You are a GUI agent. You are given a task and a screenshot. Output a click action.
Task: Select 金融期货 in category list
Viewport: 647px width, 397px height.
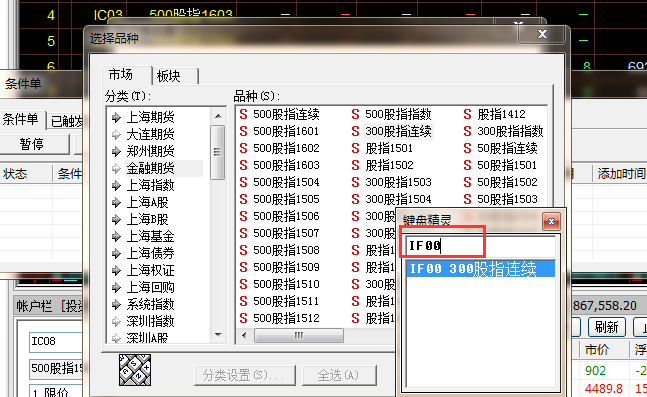[151, 168]
